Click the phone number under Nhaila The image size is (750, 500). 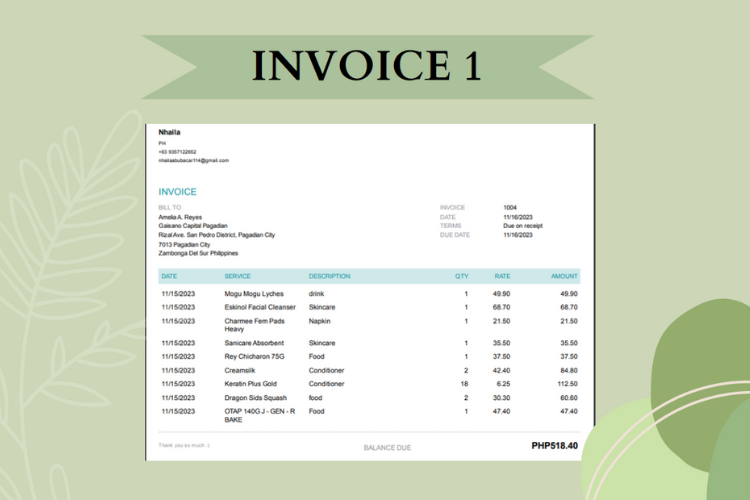pos(177,152)
